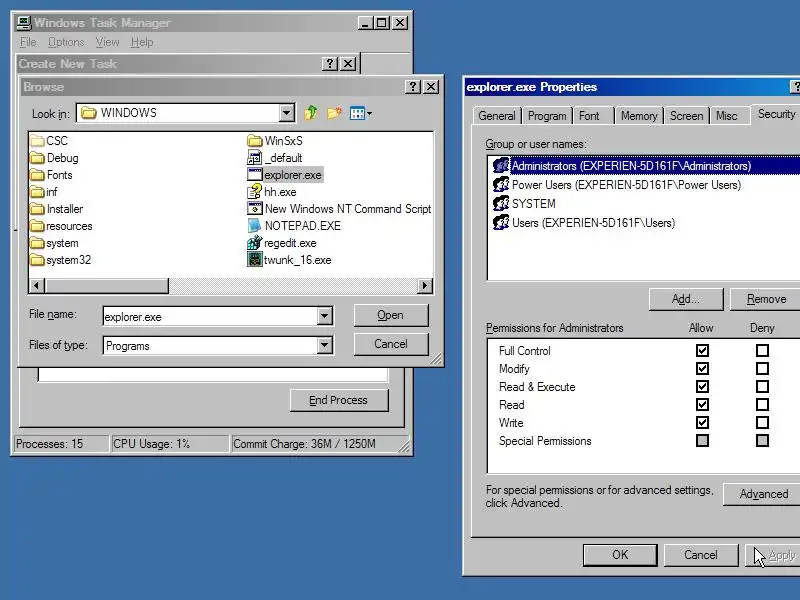
Task: Create new folder in Browse dialog
Action: tap(334, 113)
